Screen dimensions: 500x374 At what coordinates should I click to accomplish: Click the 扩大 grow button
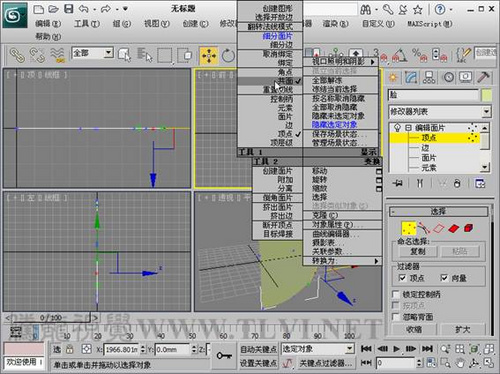(x=463, y=330)
